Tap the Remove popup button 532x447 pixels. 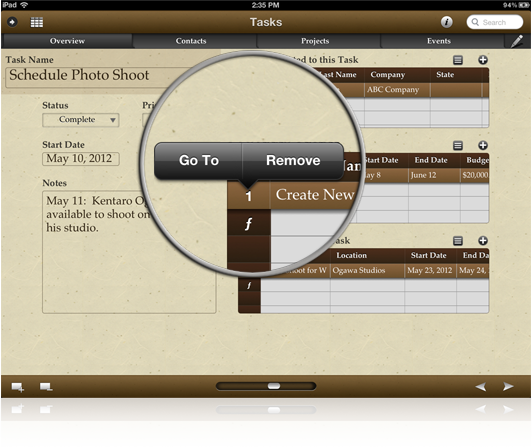pyautogui.click(x=293, y=160)
